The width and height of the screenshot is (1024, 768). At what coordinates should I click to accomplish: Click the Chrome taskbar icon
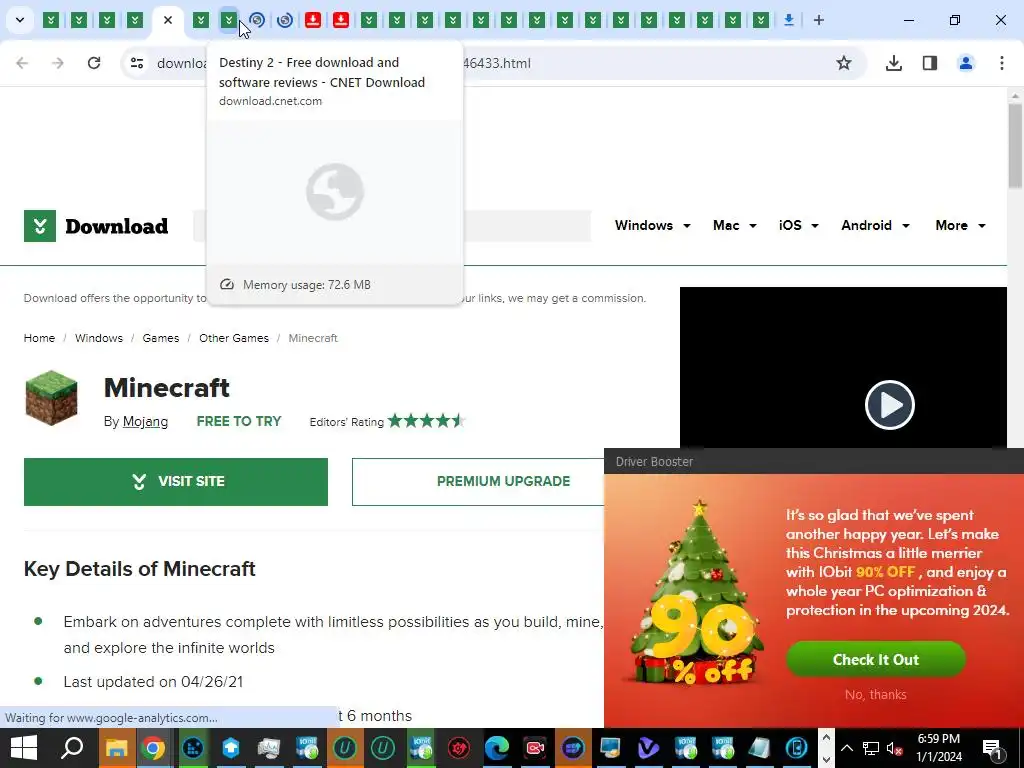153,748
